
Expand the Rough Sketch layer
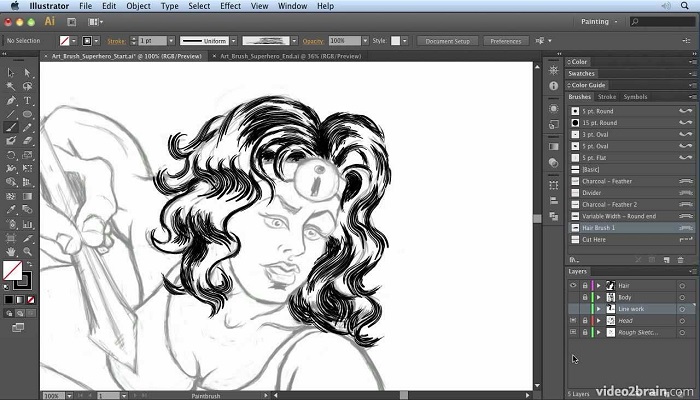599,332
